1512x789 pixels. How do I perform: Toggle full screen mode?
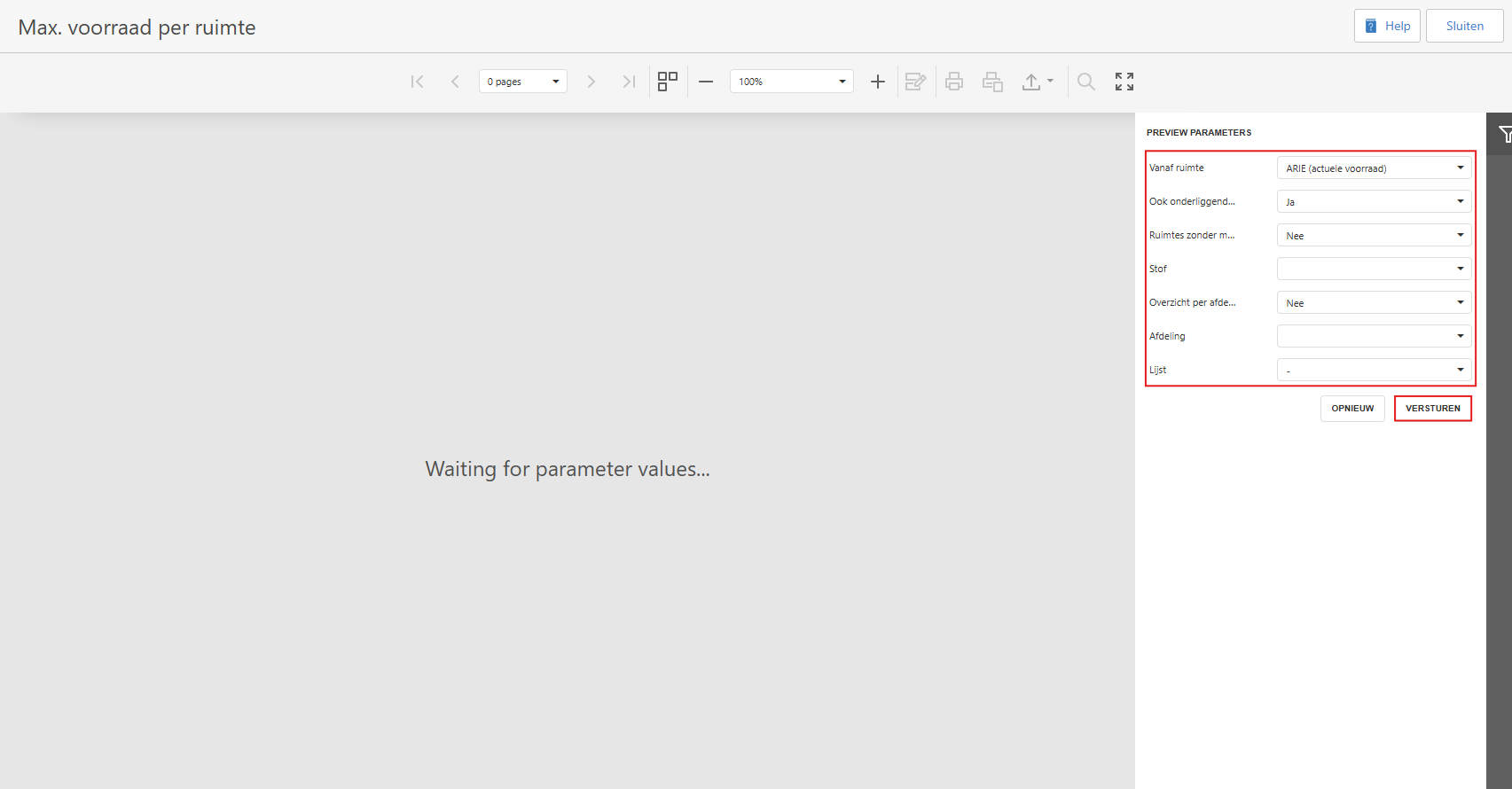pos(1124,82)
